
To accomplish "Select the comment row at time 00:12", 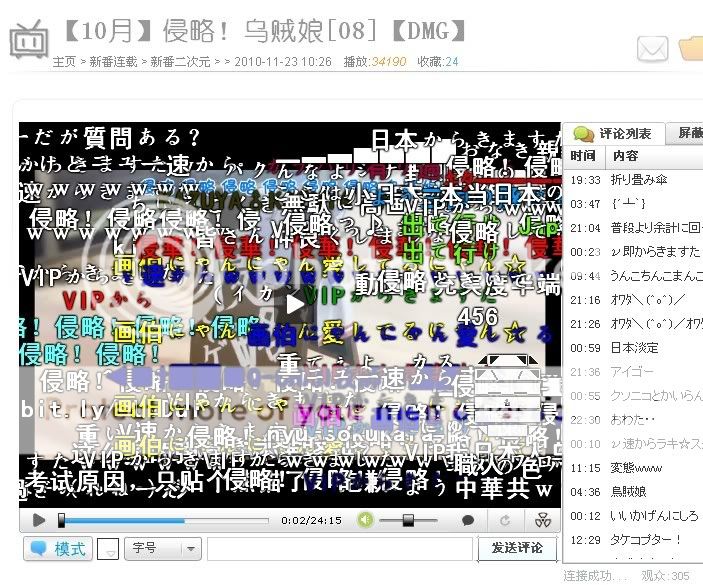I will click(x=633, y=516).
